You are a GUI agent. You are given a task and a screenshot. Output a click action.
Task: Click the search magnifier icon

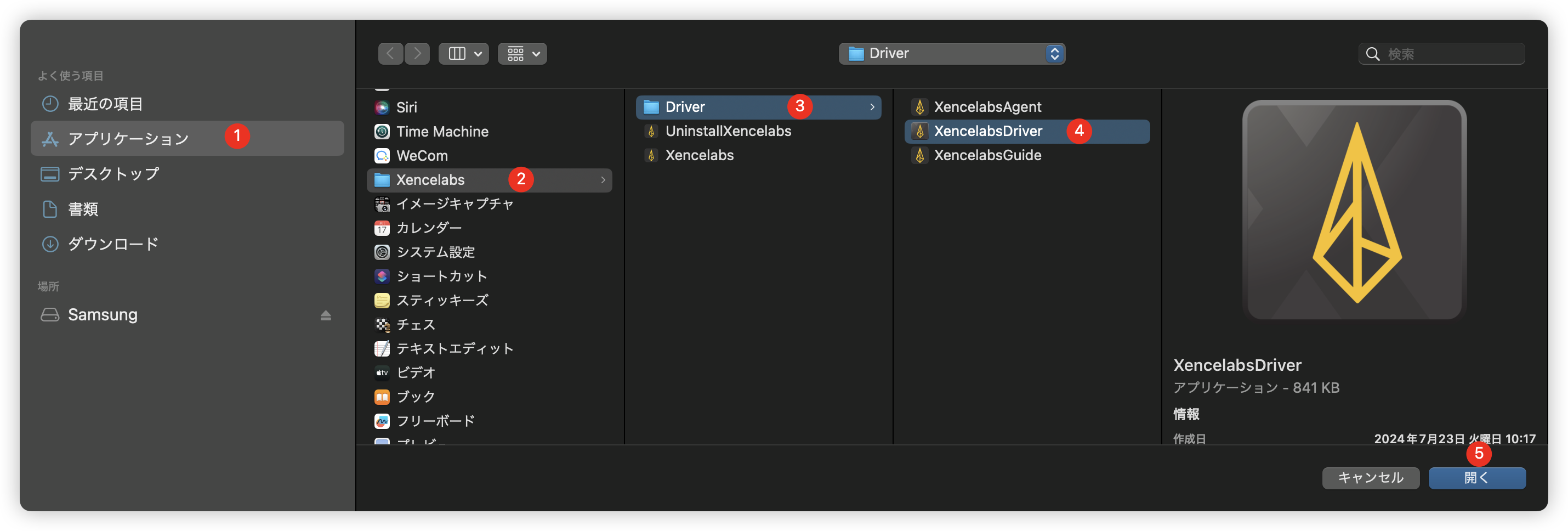coord(1373,54)
